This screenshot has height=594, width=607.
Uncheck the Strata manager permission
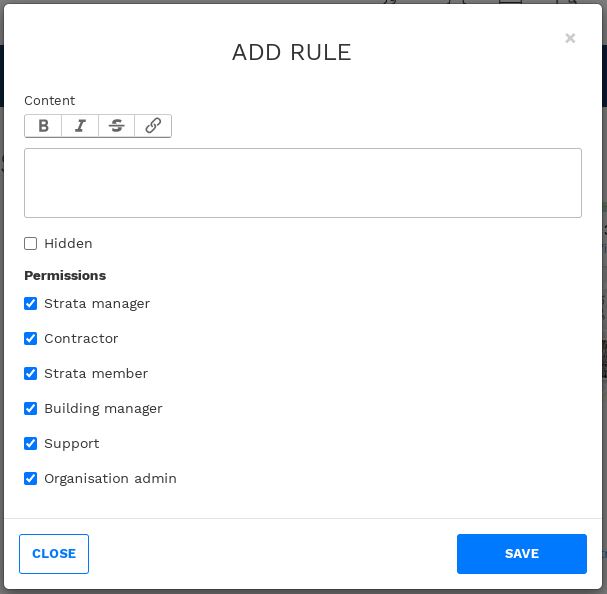click(x=31, y=304)
